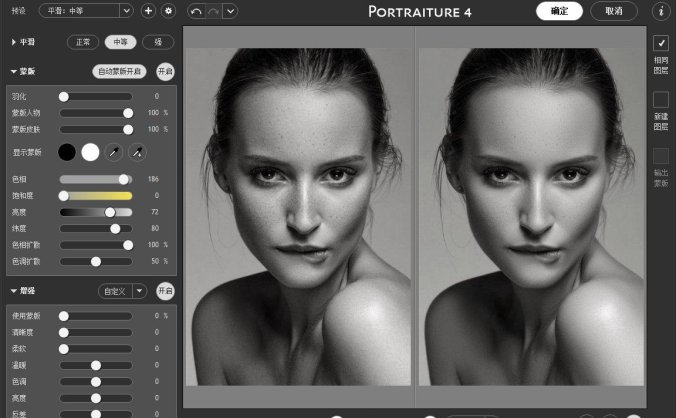Click the 色相 slider handle

pyautogui.click(x=124, y=179)
